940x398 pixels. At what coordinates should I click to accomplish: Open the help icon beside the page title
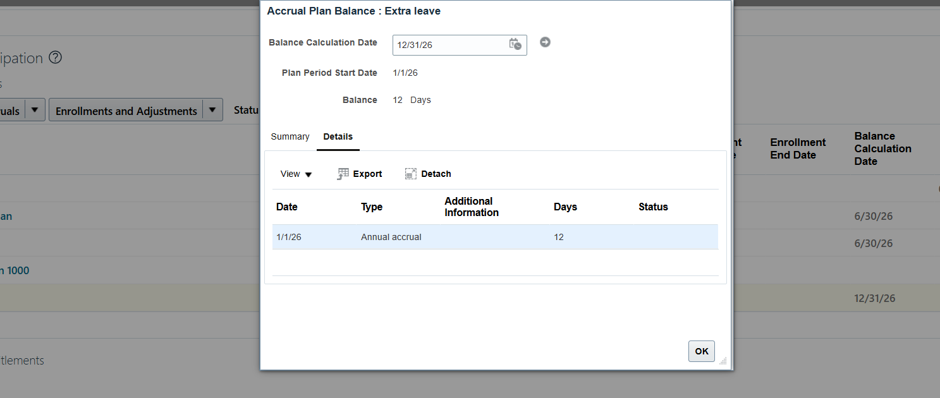[55, 58]
